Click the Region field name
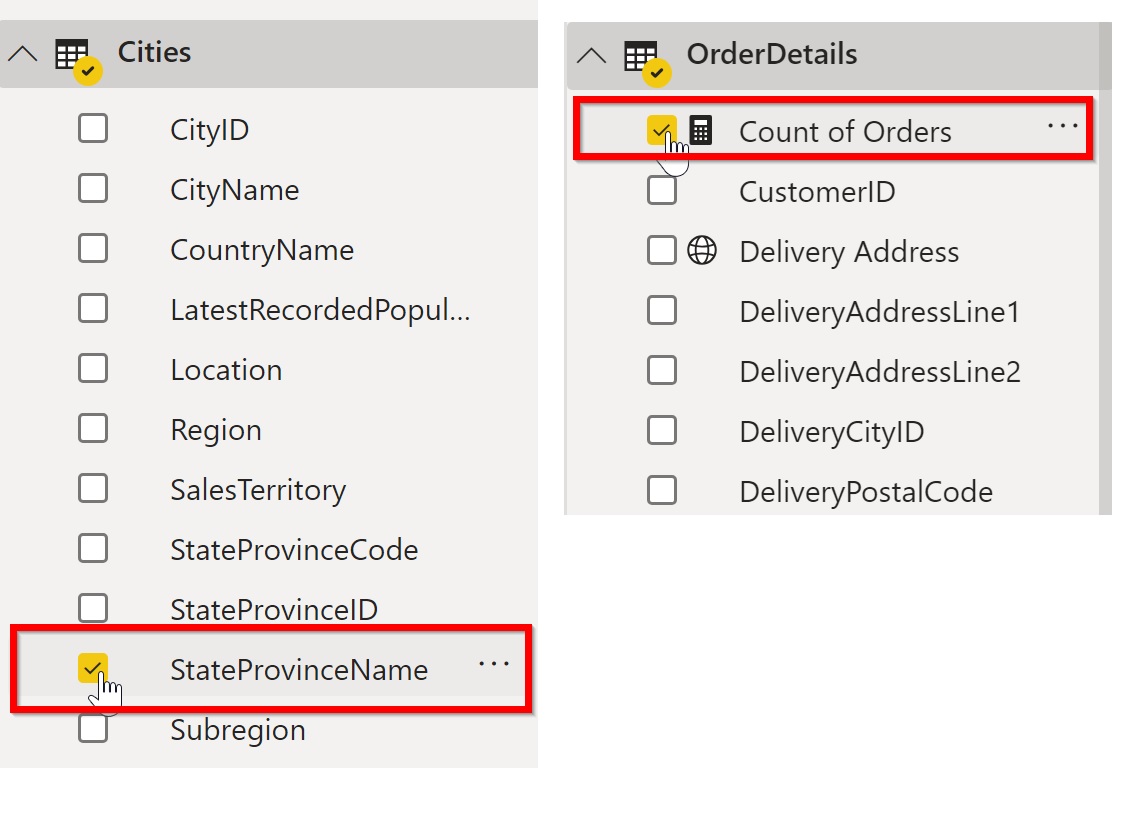 pyautogui.click(x=216, y=430)
